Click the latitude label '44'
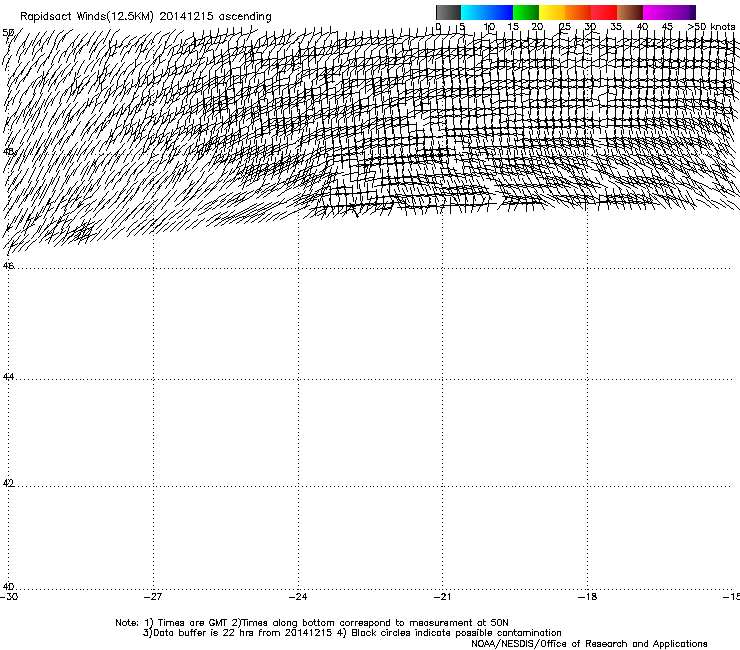 (8, 377)
